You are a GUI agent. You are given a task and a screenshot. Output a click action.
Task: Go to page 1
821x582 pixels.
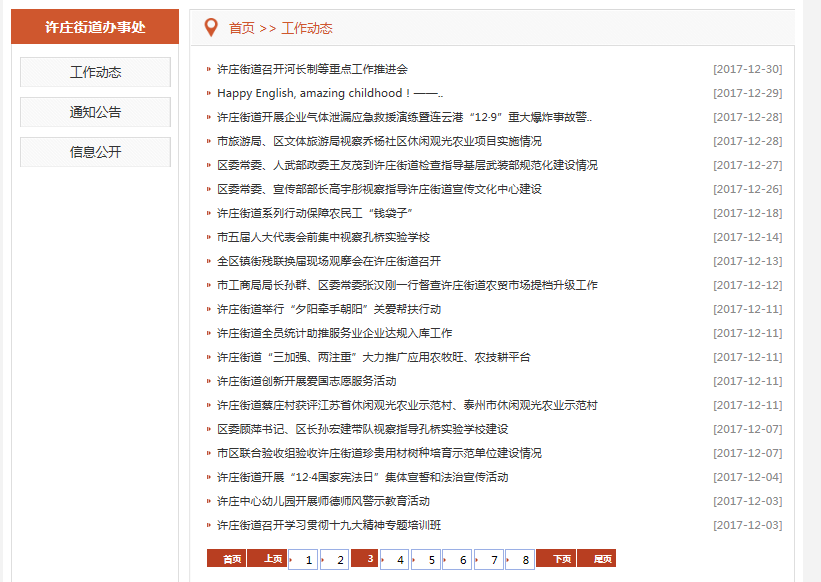pos(303,560)
